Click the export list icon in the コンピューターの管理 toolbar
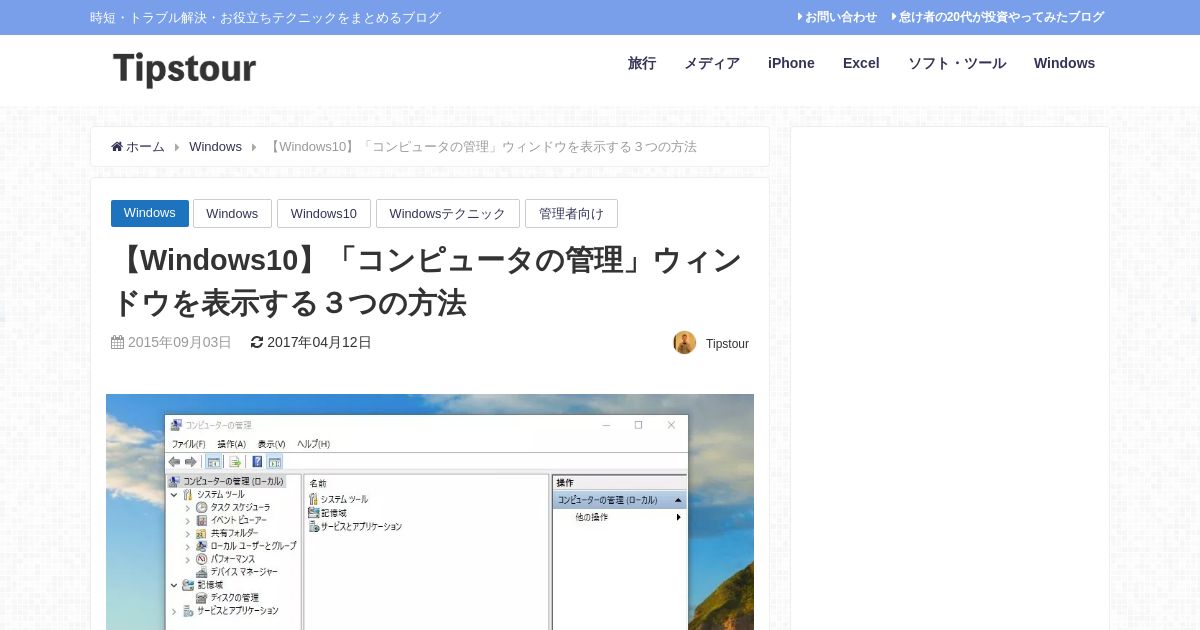The width and height of the screenshot is (1200, 630). [x=235, y=462]
